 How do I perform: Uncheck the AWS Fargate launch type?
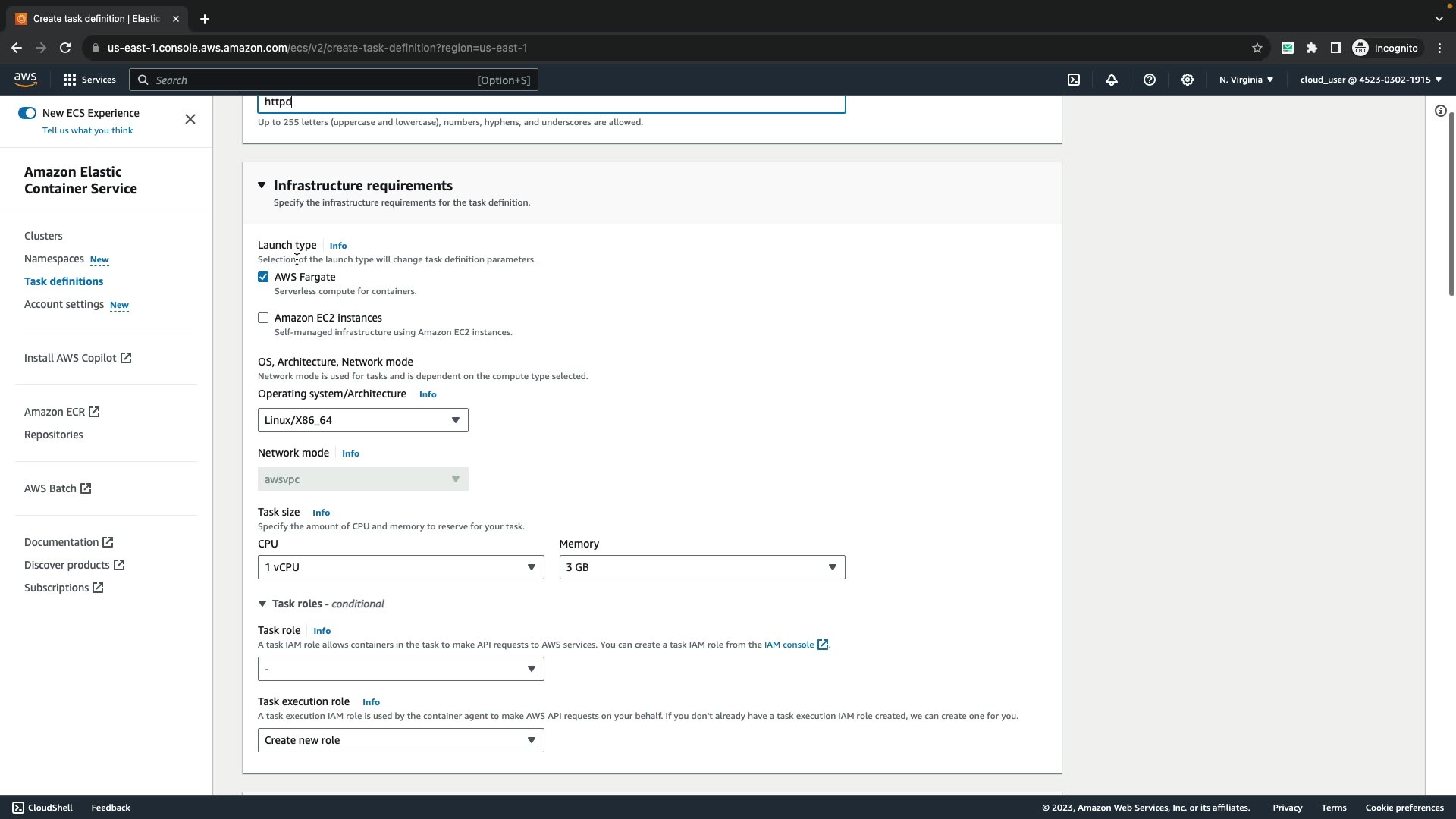click(263, 277)
